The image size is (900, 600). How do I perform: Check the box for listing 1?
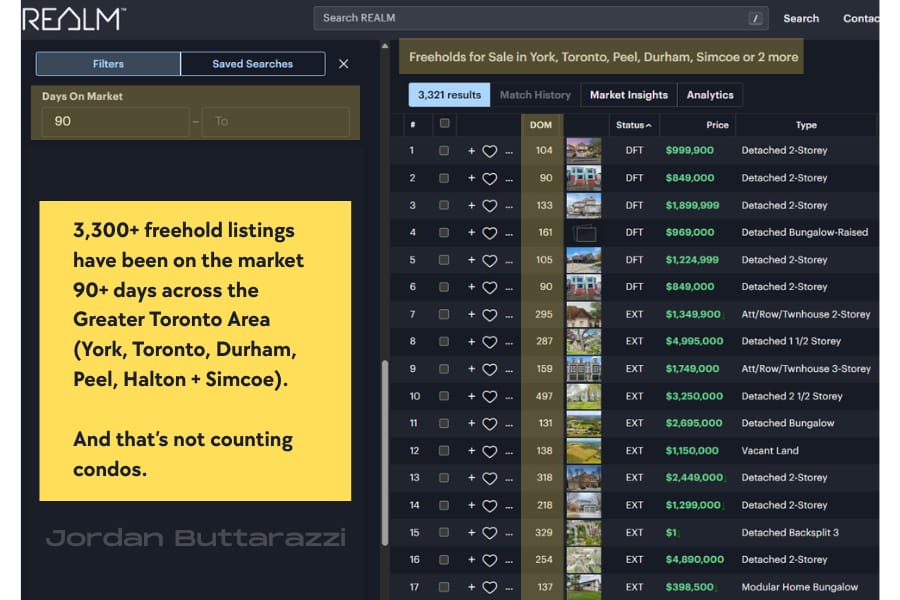click(x=444, y=150)
